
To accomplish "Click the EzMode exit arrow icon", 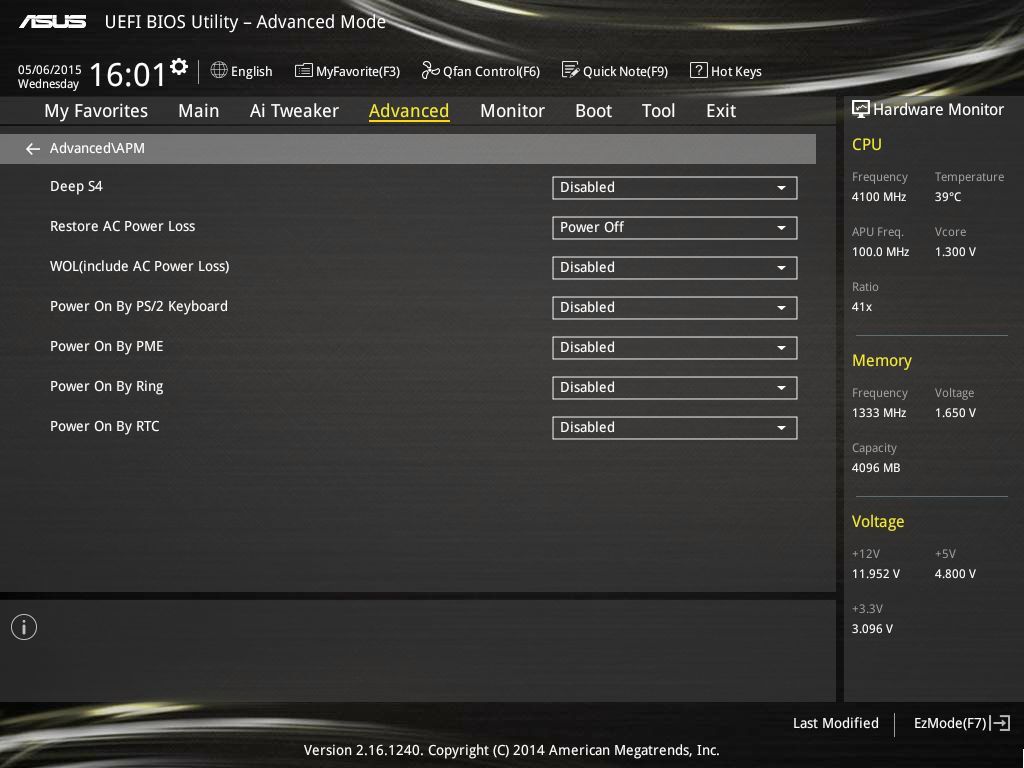I will pyautogui.click(x=1000, y=723).
